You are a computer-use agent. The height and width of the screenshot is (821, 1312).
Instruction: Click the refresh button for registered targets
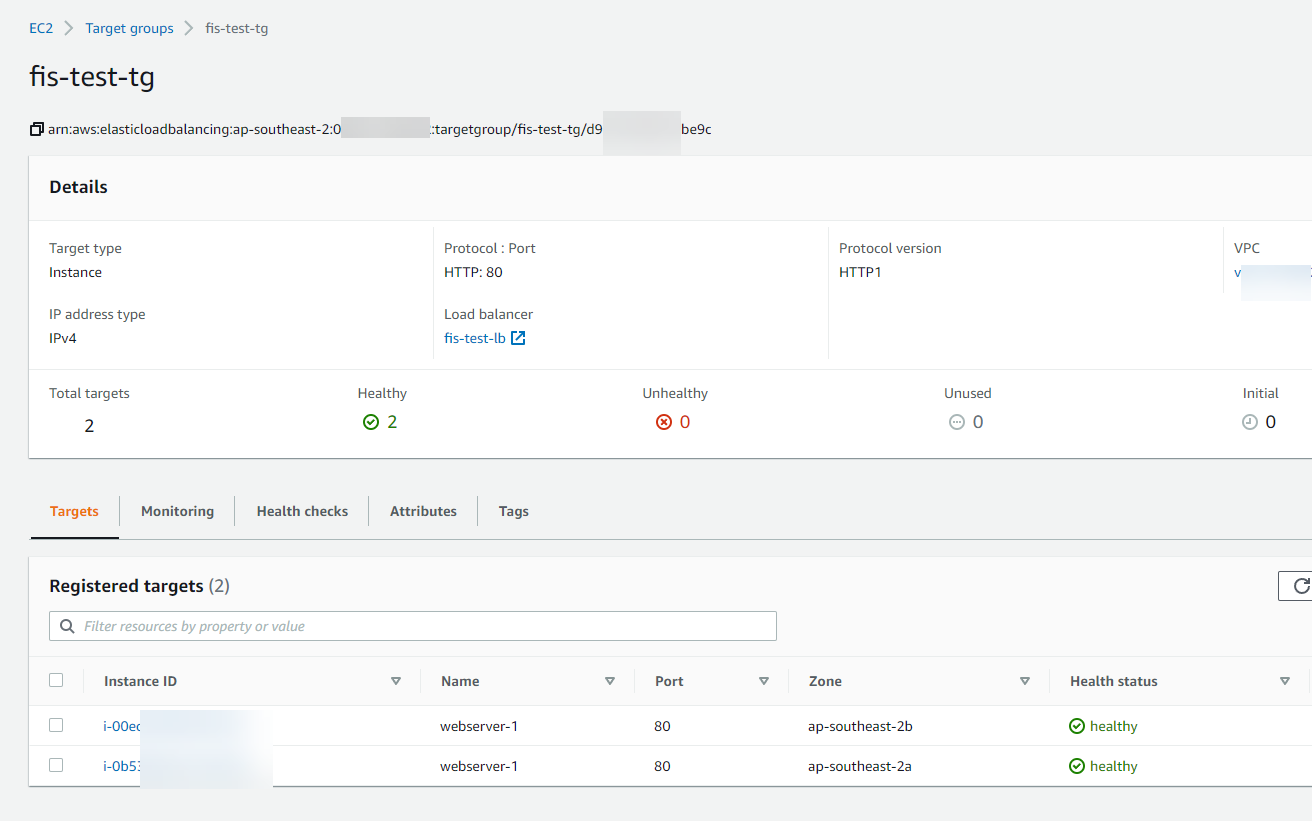[x=1299, y=586]
